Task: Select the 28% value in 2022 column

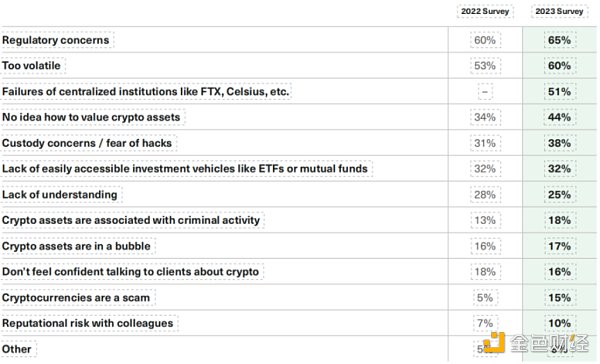Action: point(485,194)
